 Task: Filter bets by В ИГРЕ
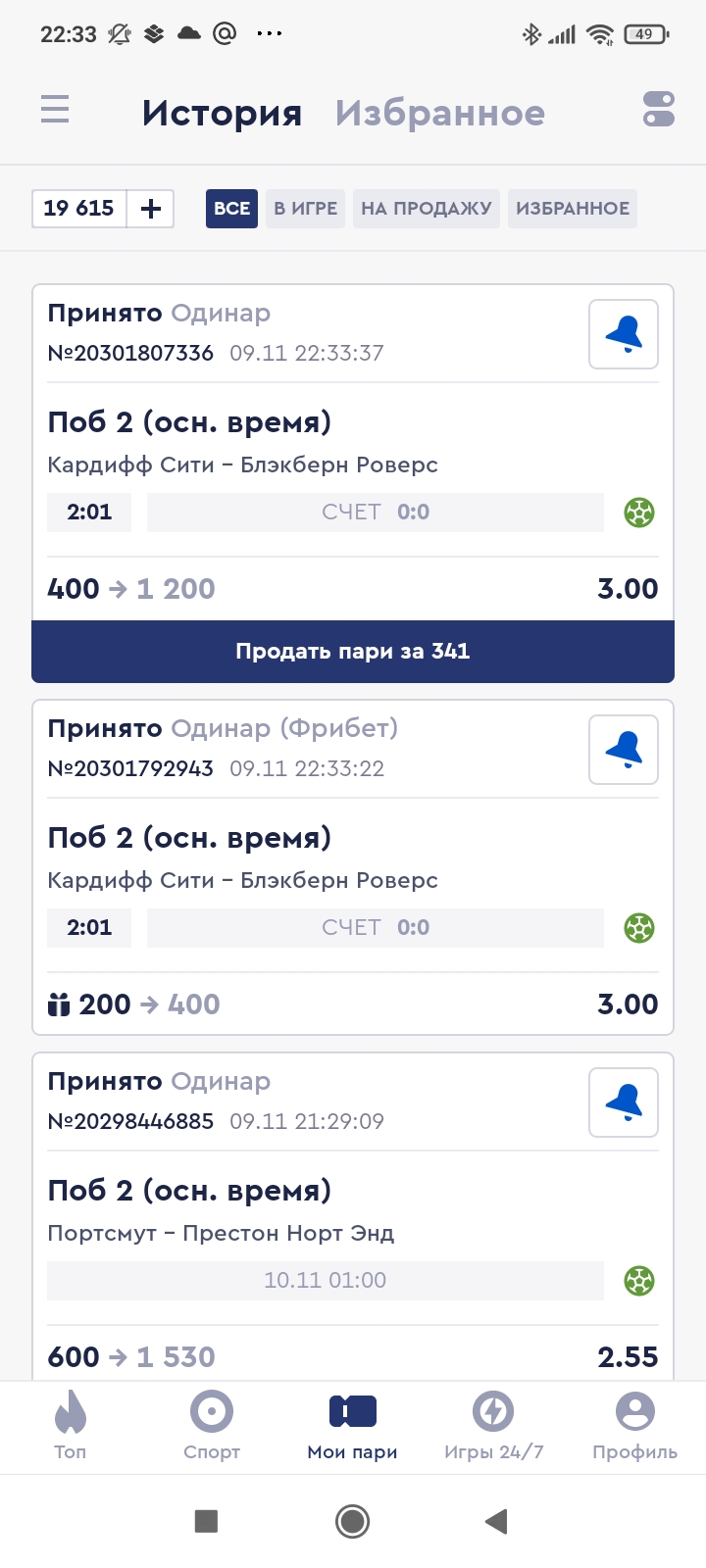tap(305, 209)
